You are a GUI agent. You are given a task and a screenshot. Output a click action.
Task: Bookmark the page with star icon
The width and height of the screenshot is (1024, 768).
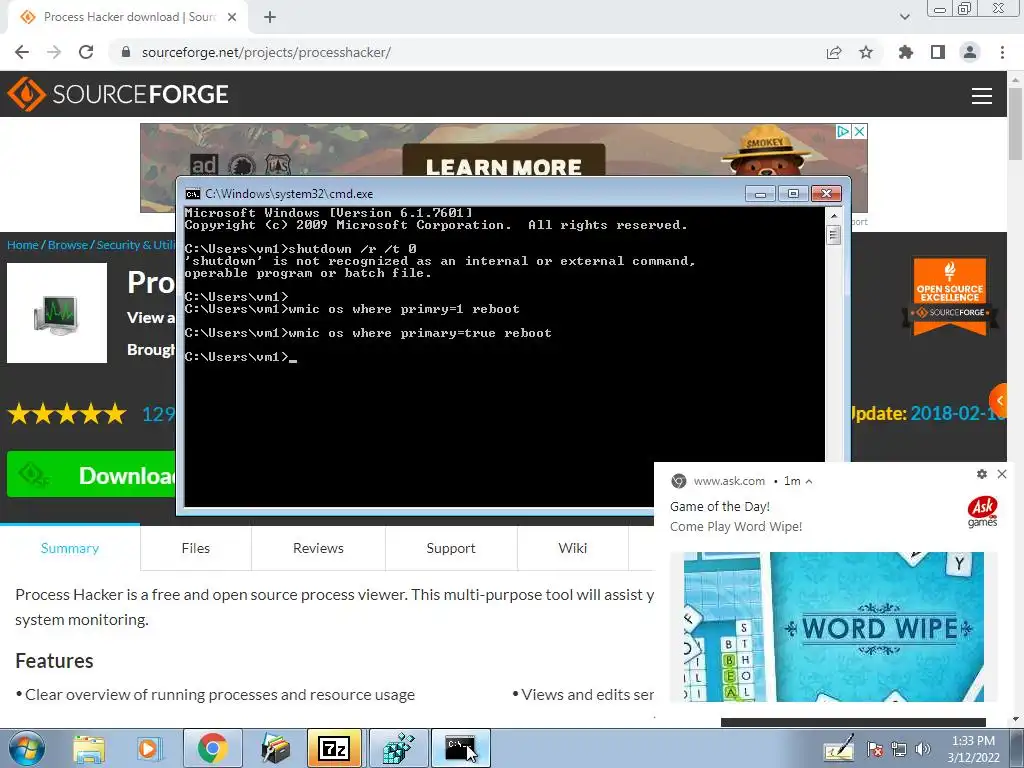point(866,52)
